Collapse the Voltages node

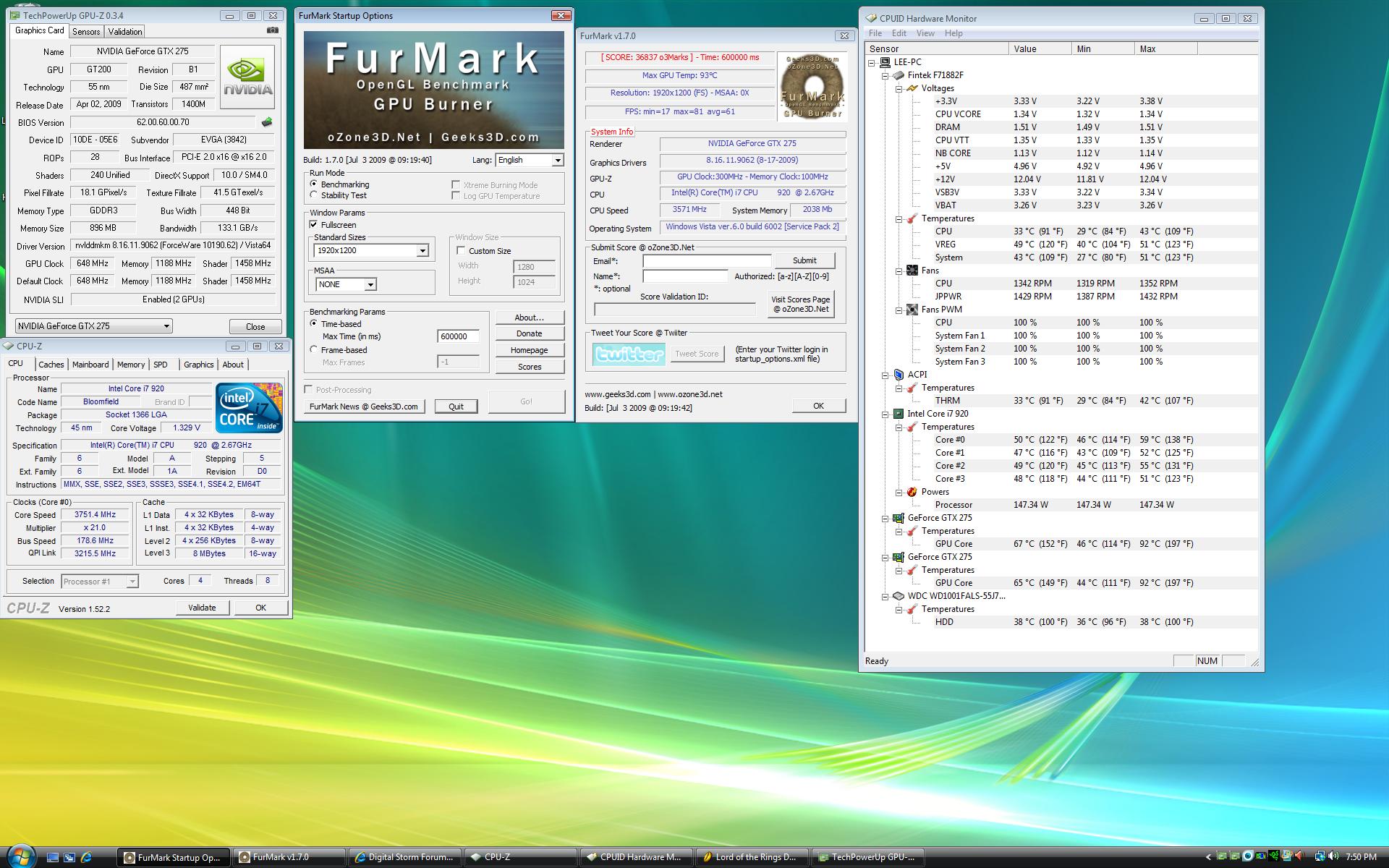coord(899,88)
